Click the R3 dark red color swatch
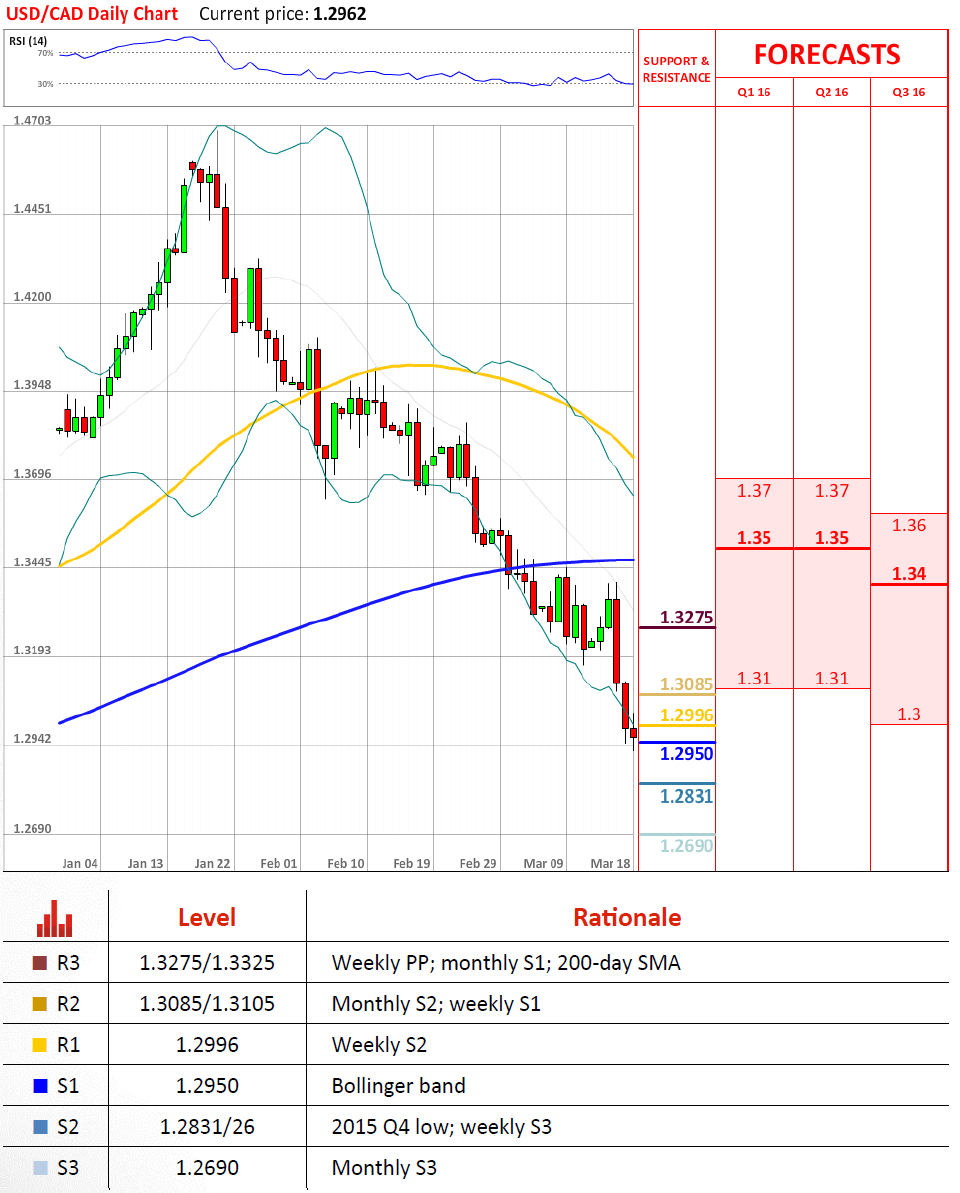The image size is (960, 1193). click(x=40, y=962)
